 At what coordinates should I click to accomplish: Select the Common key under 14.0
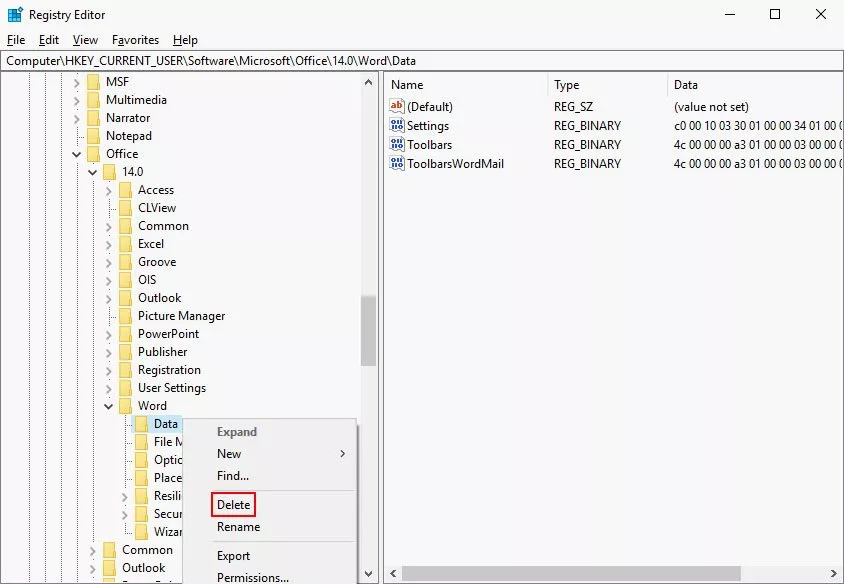tap(163, 226)
